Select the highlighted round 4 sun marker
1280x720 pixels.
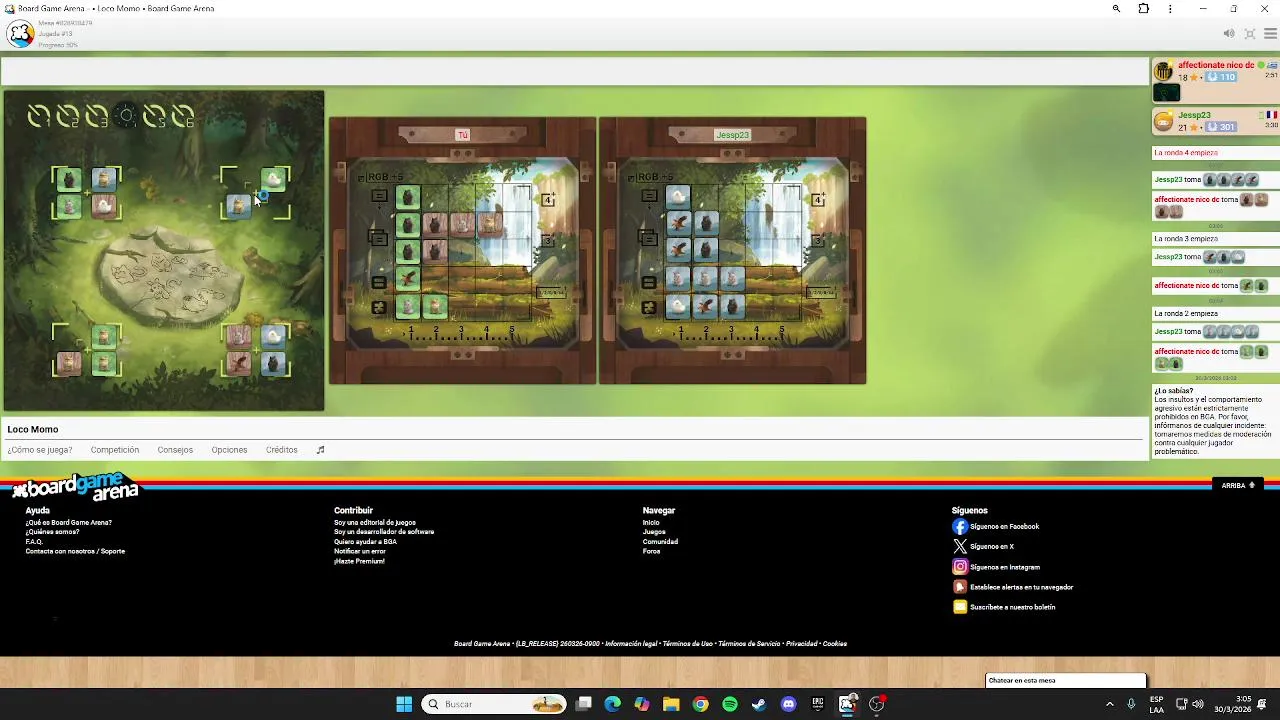[x=126, y=117]
